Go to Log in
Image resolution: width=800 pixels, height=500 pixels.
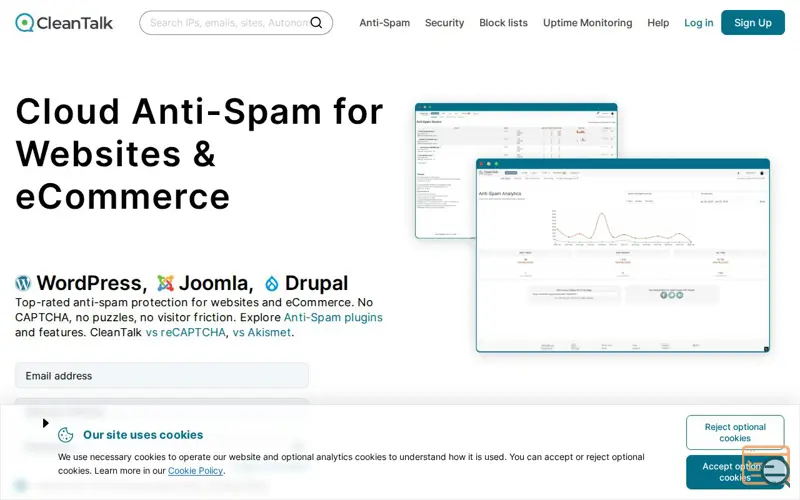pyautogui.click(x=698, y=22)
